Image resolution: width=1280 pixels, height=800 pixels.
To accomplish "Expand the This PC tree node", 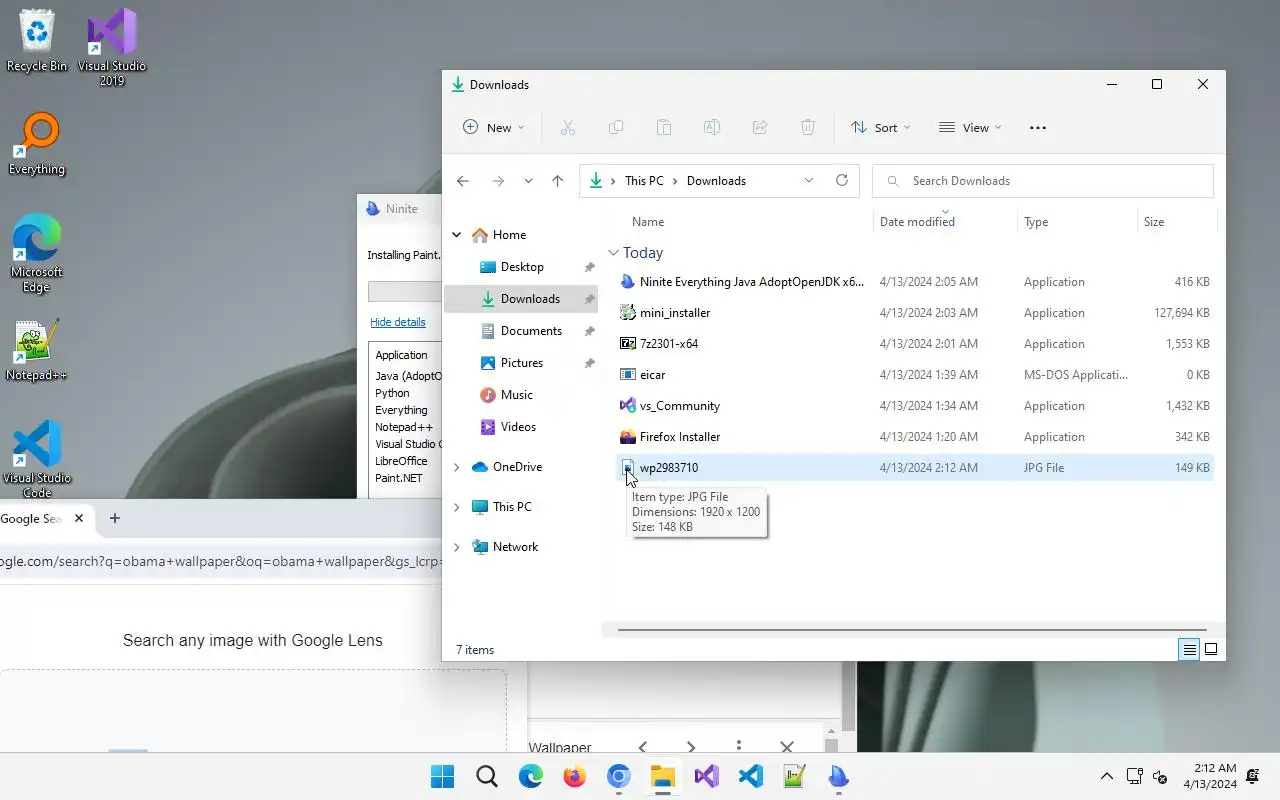I will pos(457,507).
